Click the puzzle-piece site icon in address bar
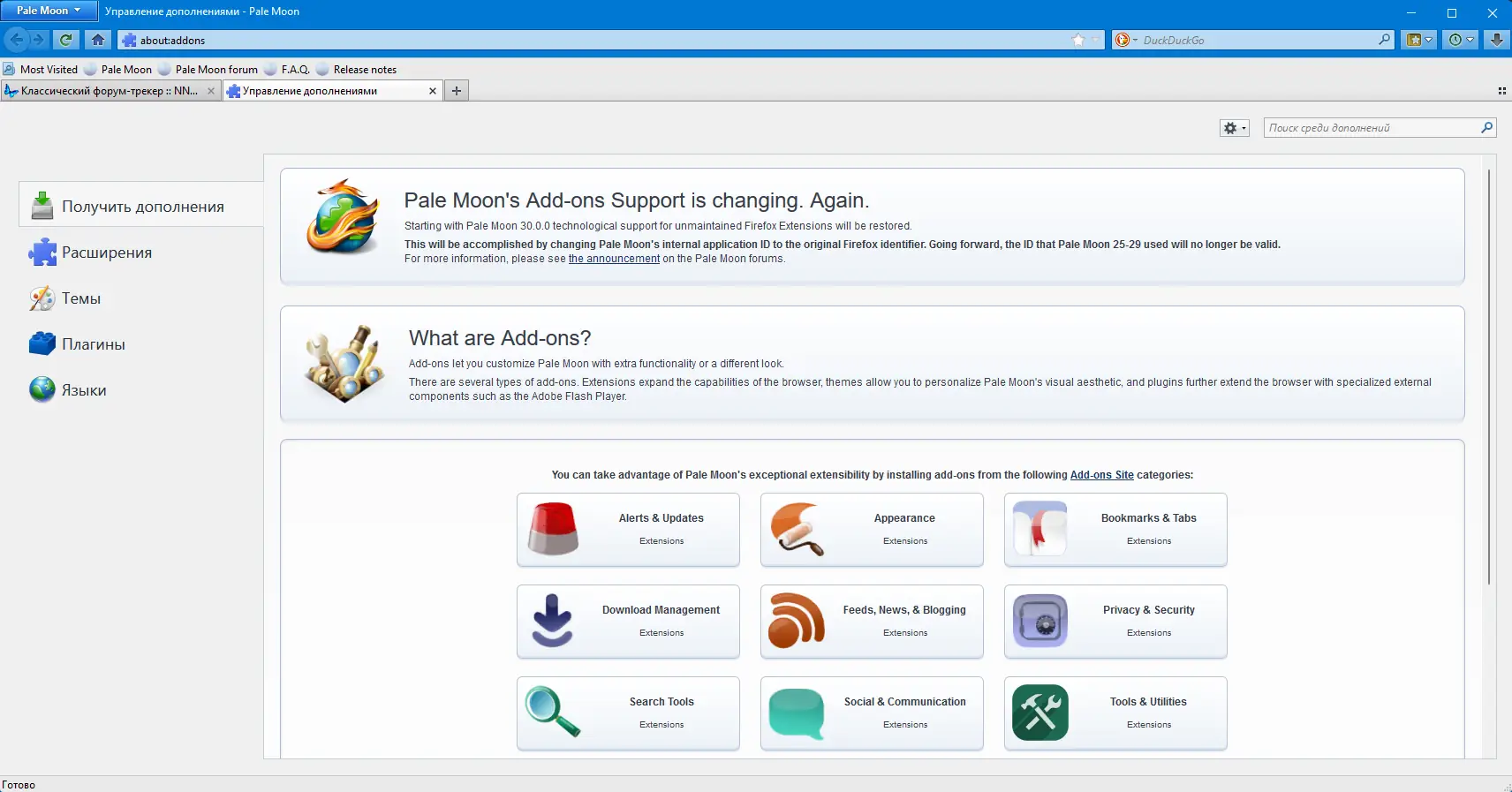1512x792 pixels. (x=130, y=40)
